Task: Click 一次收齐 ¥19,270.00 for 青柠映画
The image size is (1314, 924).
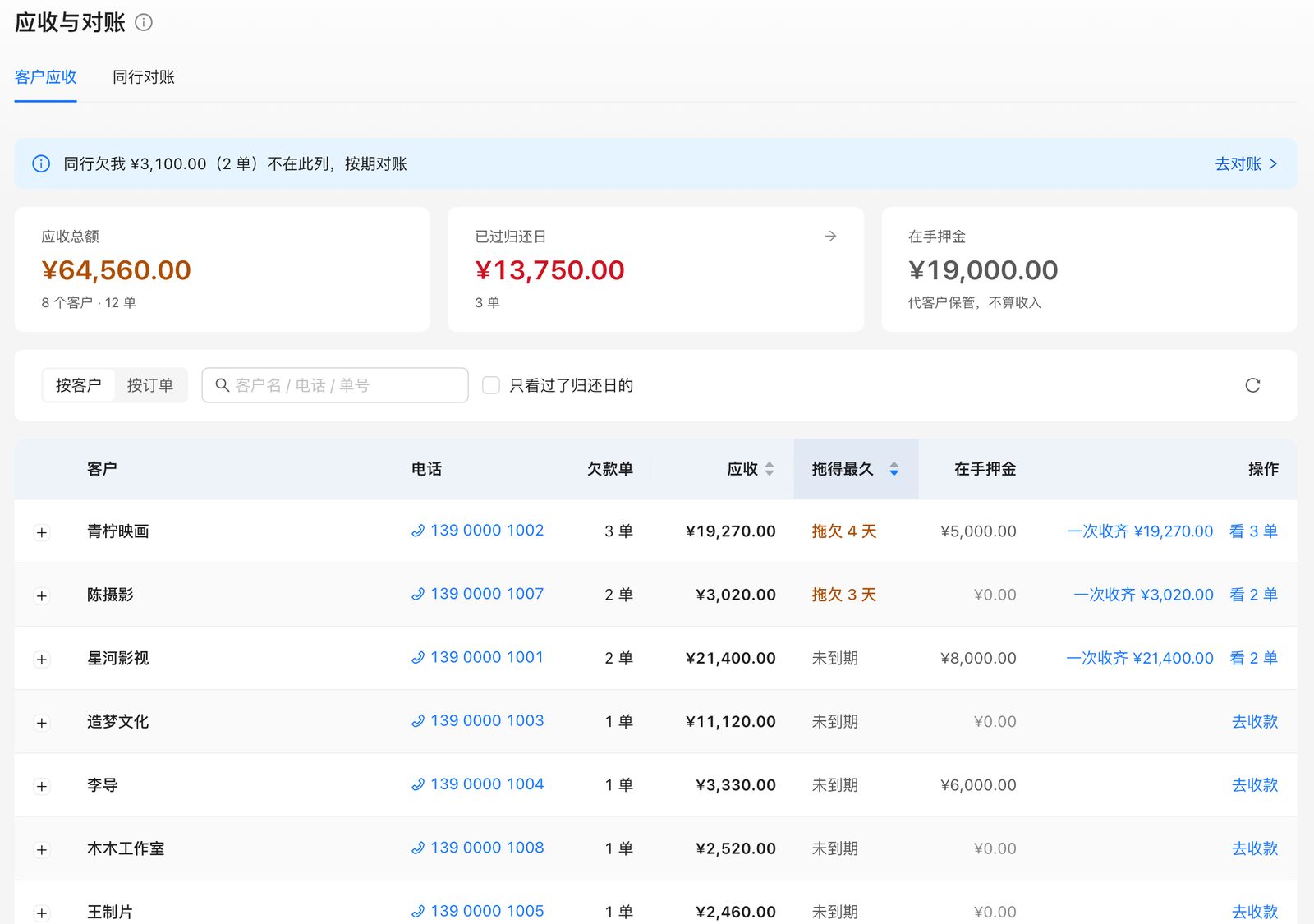Action: pyautogui.click(x=1140, y=531)
